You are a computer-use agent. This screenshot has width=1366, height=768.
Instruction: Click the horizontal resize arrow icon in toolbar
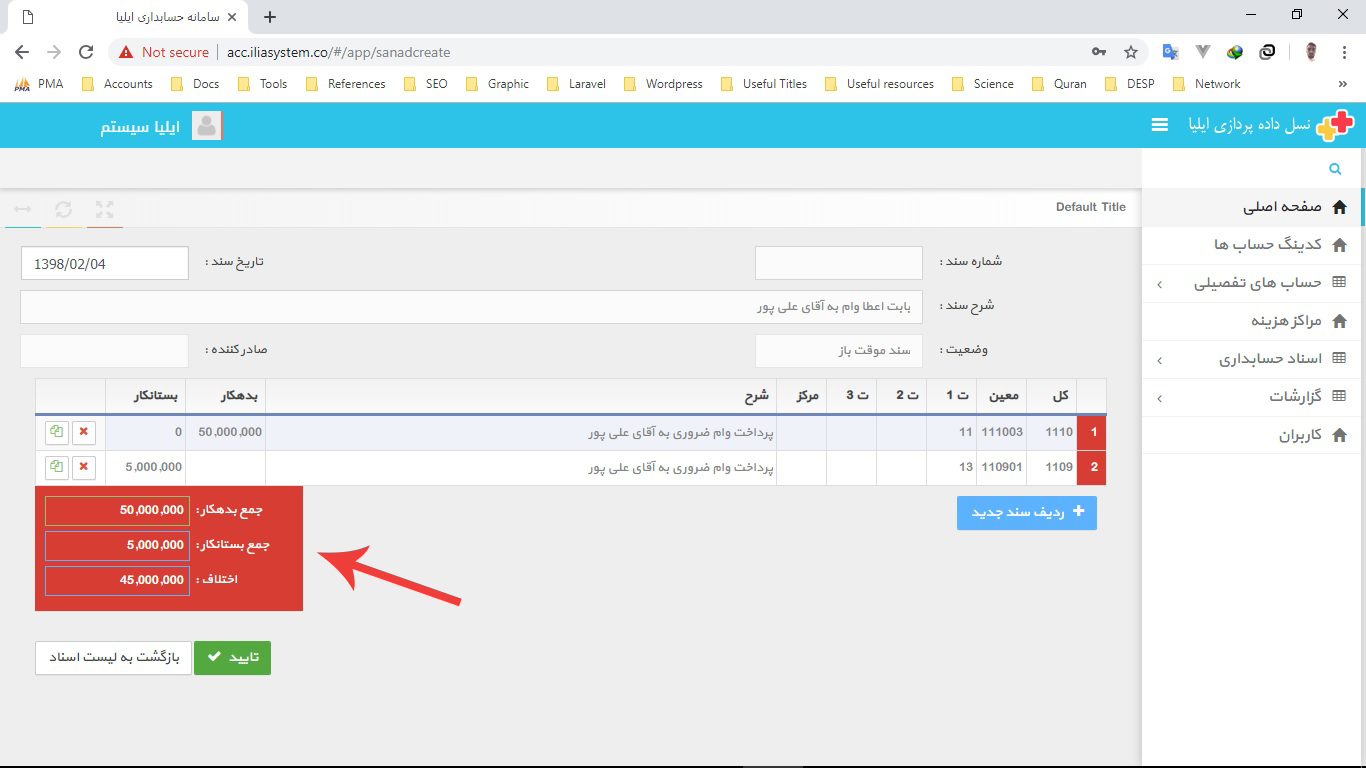(x=22, y=210)
